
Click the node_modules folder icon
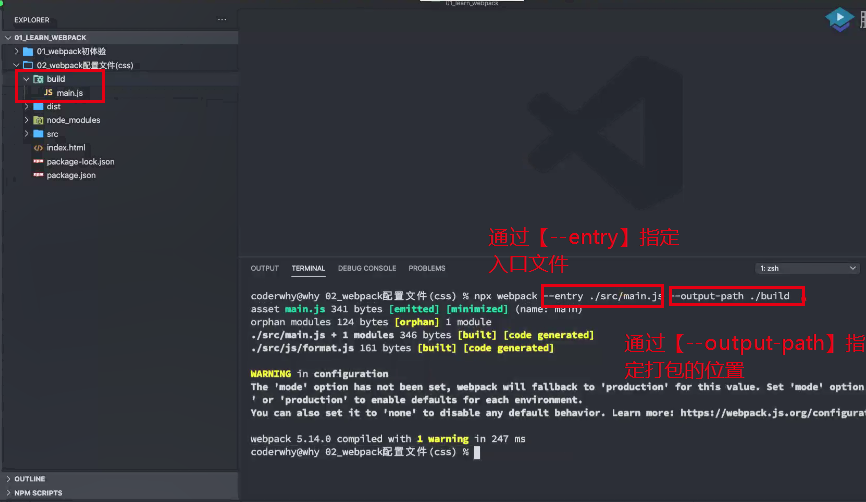point(38,120)
